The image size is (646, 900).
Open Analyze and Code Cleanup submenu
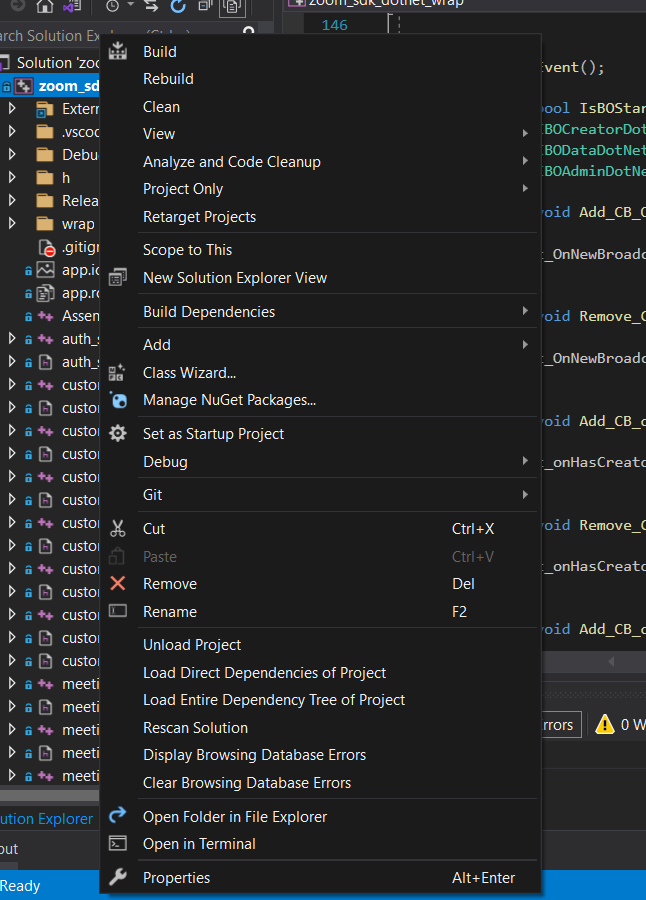pyautogui.click(x=320, y=162)
